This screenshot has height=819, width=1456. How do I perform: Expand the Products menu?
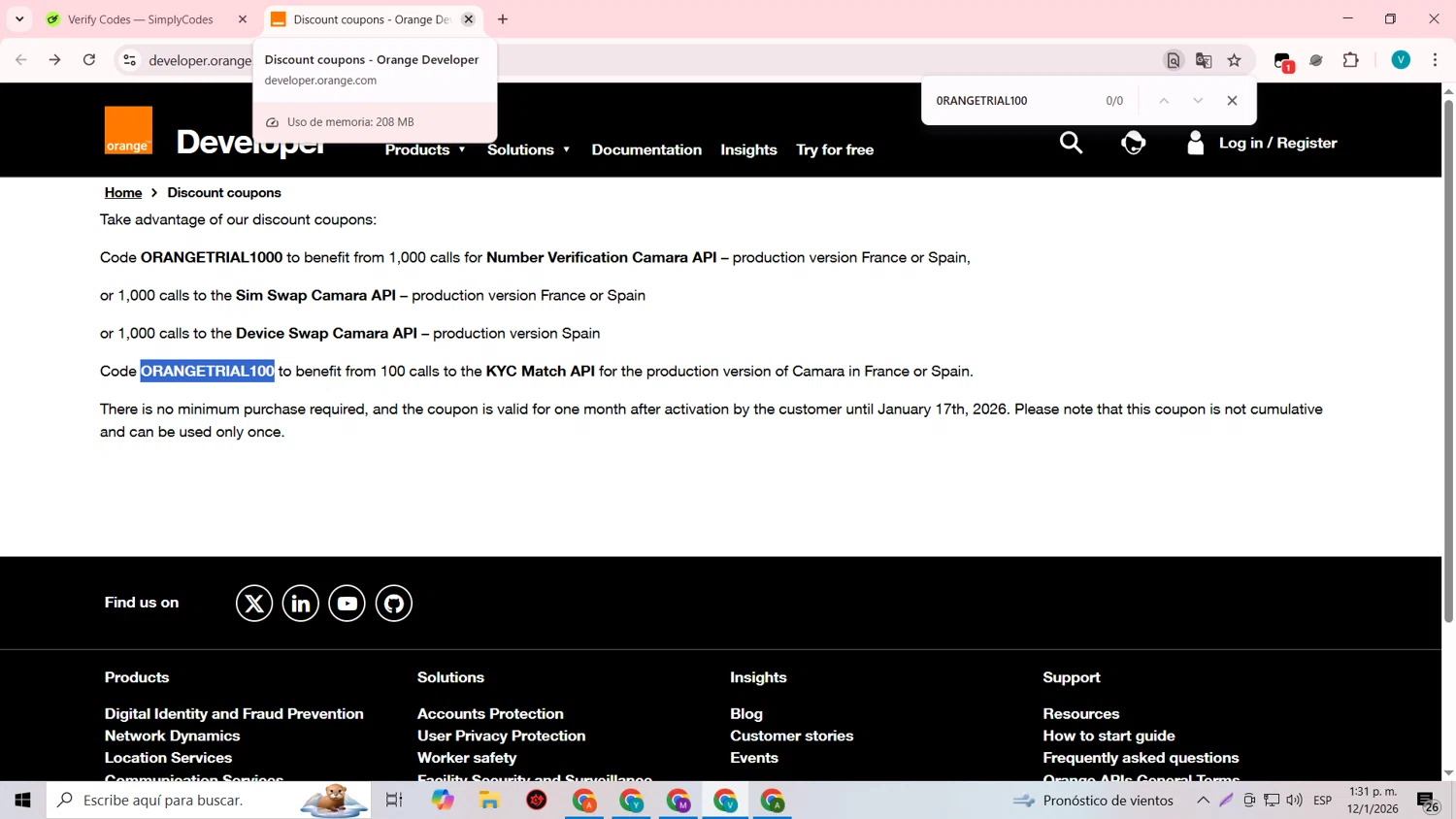[x=425, y=149]
